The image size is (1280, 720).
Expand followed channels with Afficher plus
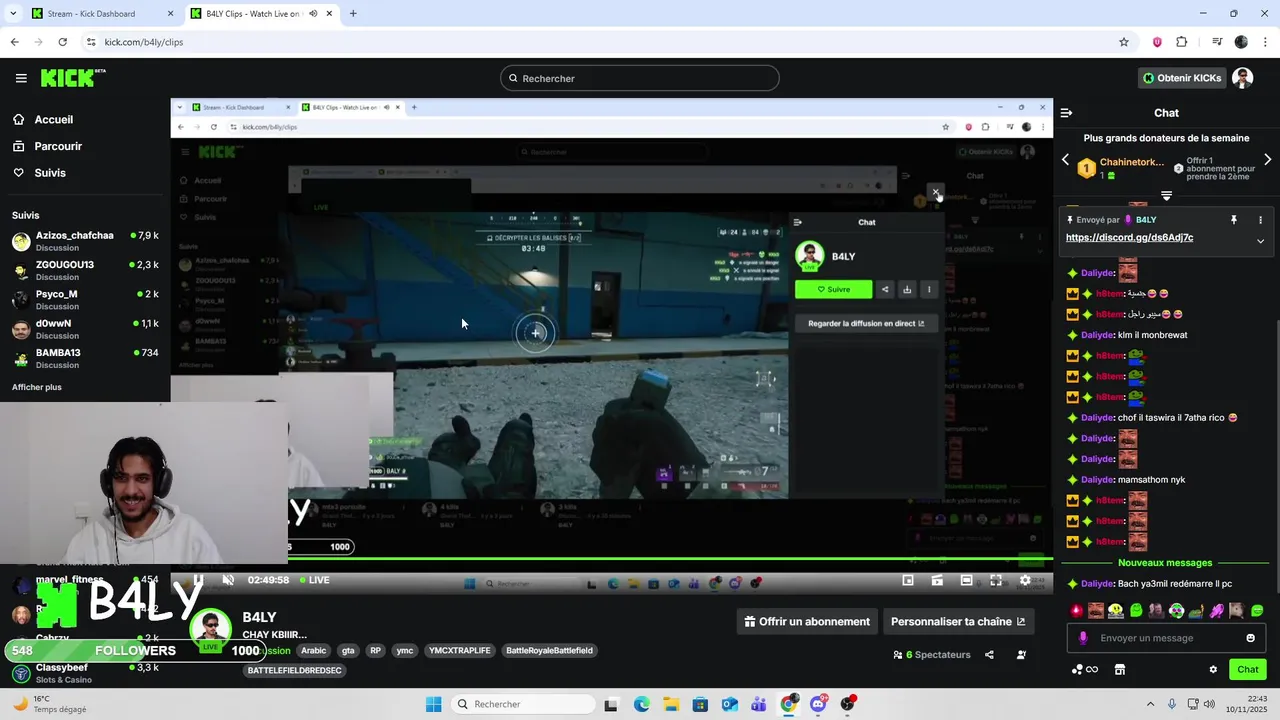pos(37,387)
